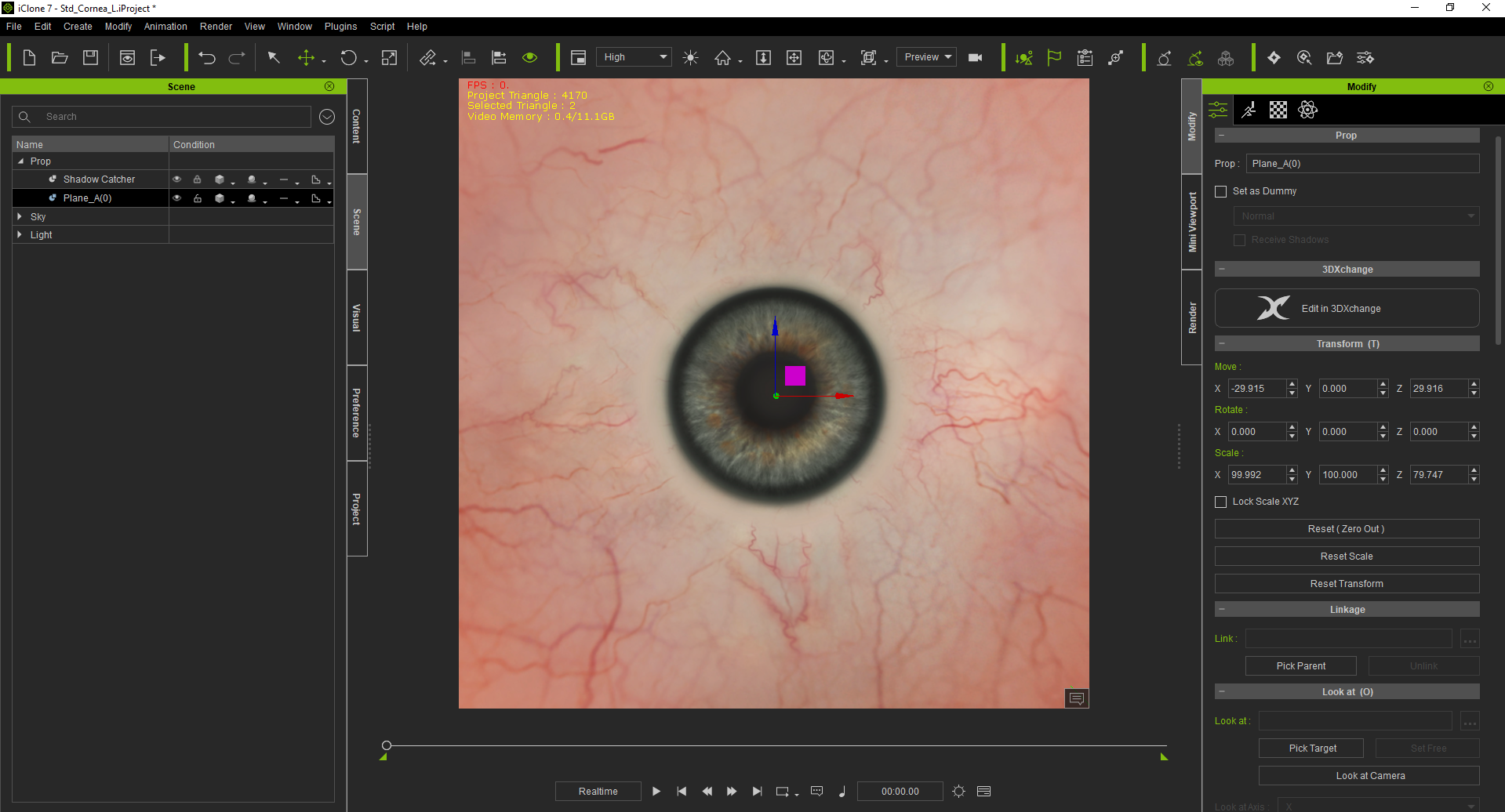Collapse the 3DXchange section
This screenshot has height=812, width=1505.
(1222, 269)
